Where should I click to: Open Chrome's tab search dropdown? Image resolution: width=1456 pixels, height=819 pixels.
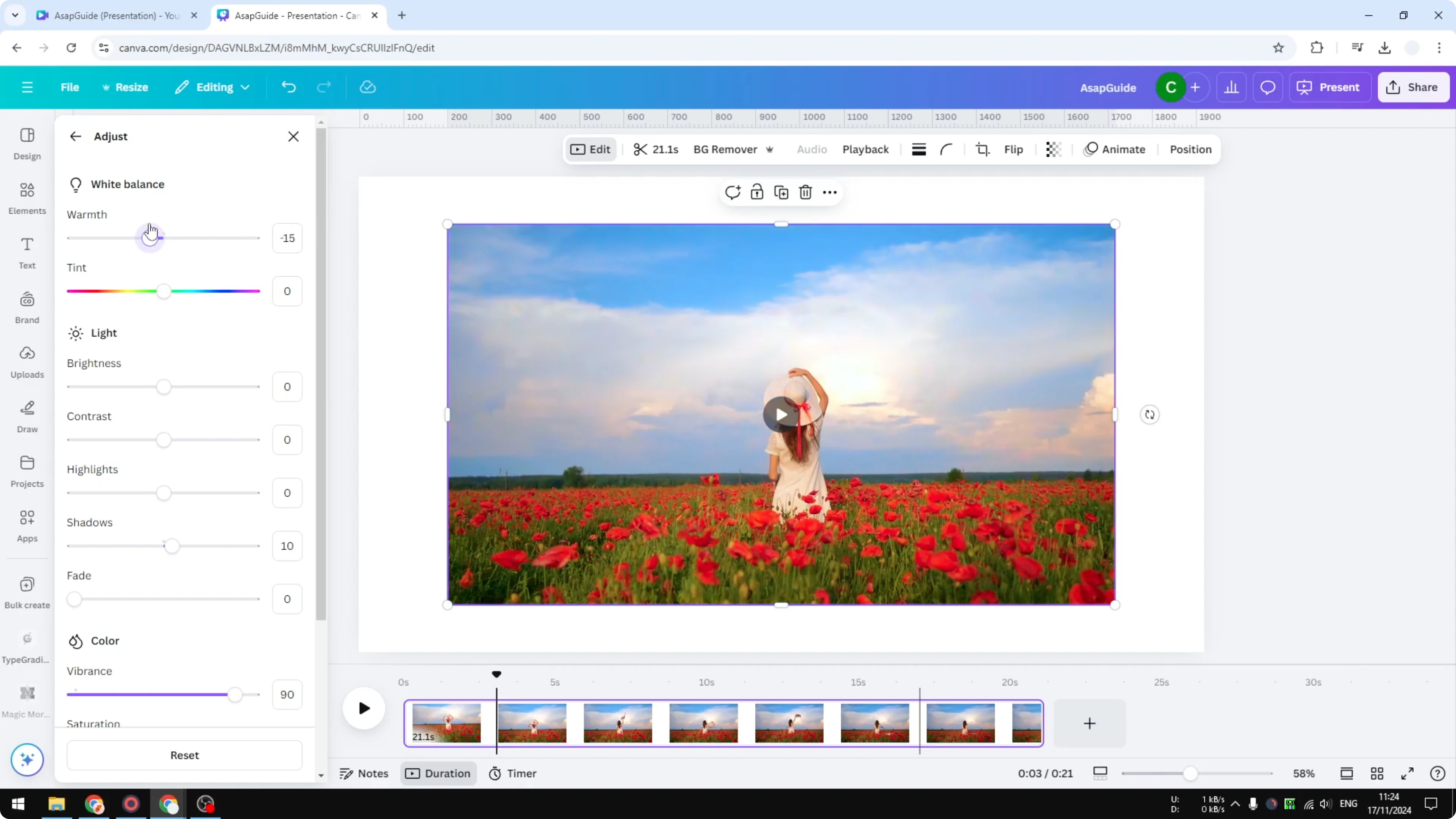click(15, 15)
